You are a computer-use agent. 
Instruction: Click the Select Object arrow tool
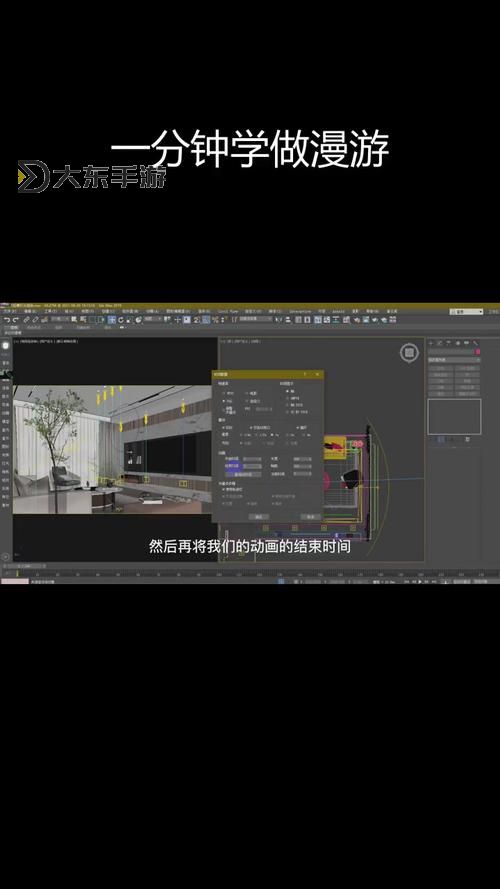tap(74, 320)
